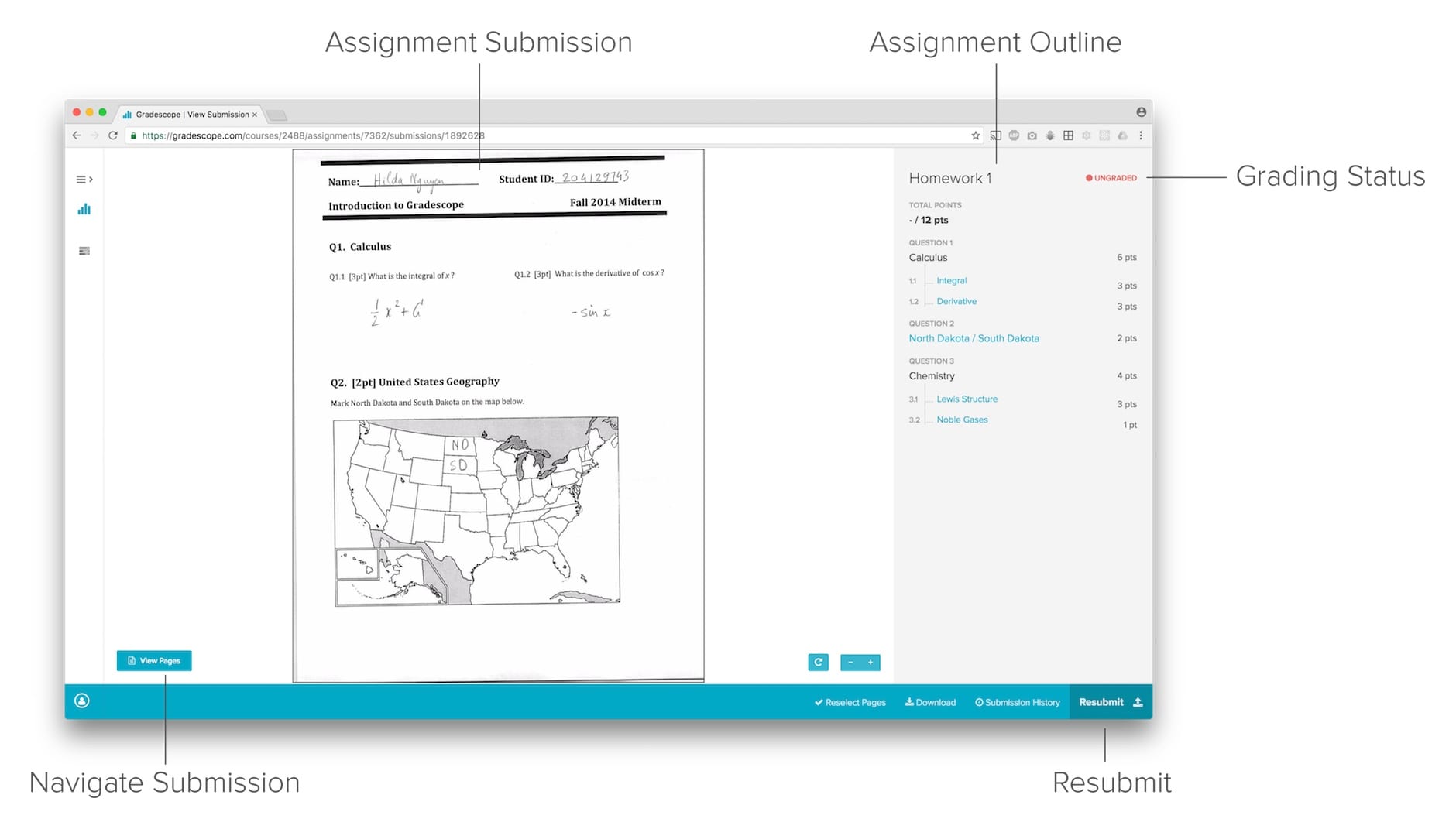The image size is (1456, 829).
Task: Select North Dakota / South Dakota question
Action: 974,339
